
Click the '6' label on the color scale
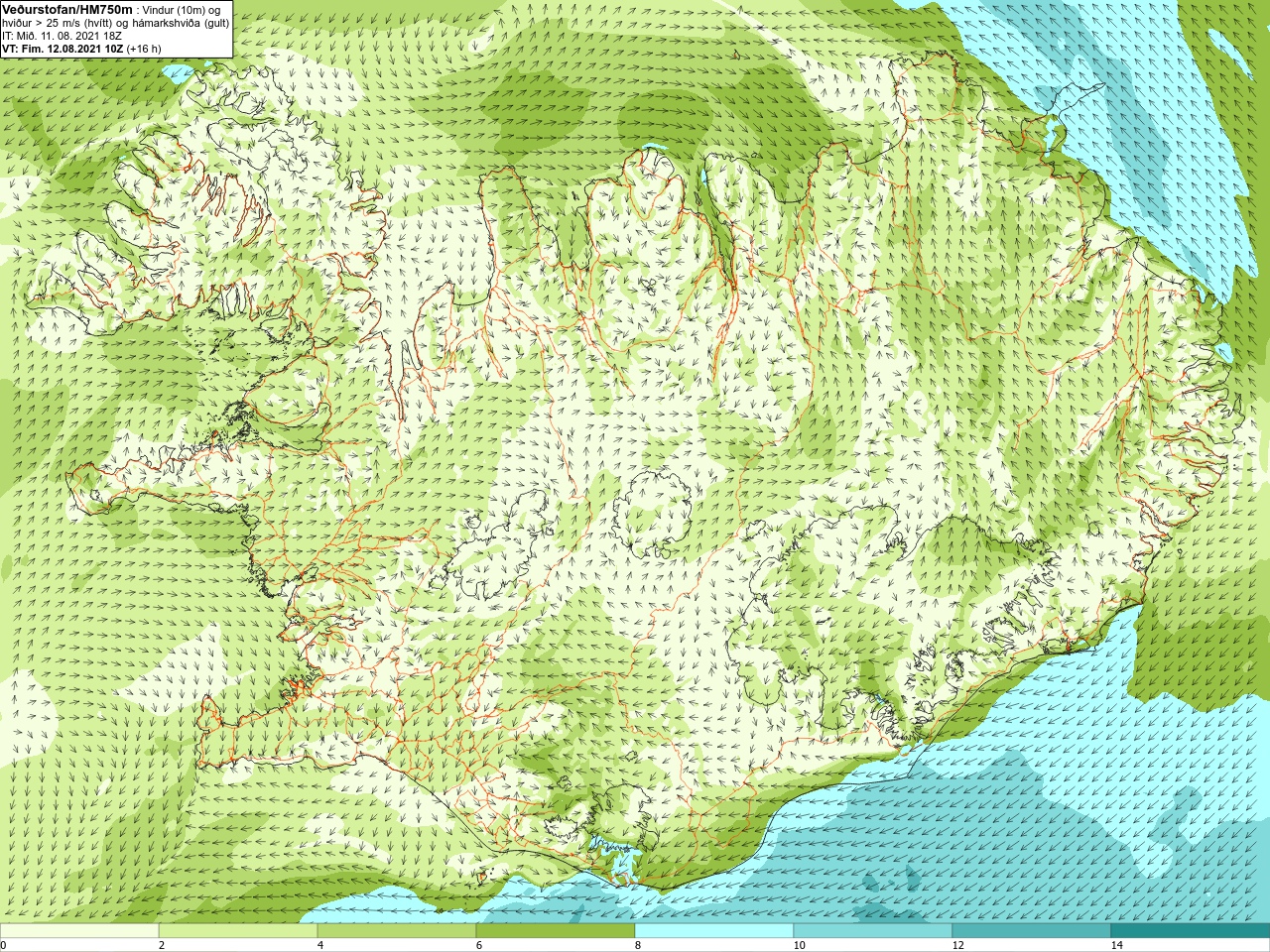(x=478, y=945)
